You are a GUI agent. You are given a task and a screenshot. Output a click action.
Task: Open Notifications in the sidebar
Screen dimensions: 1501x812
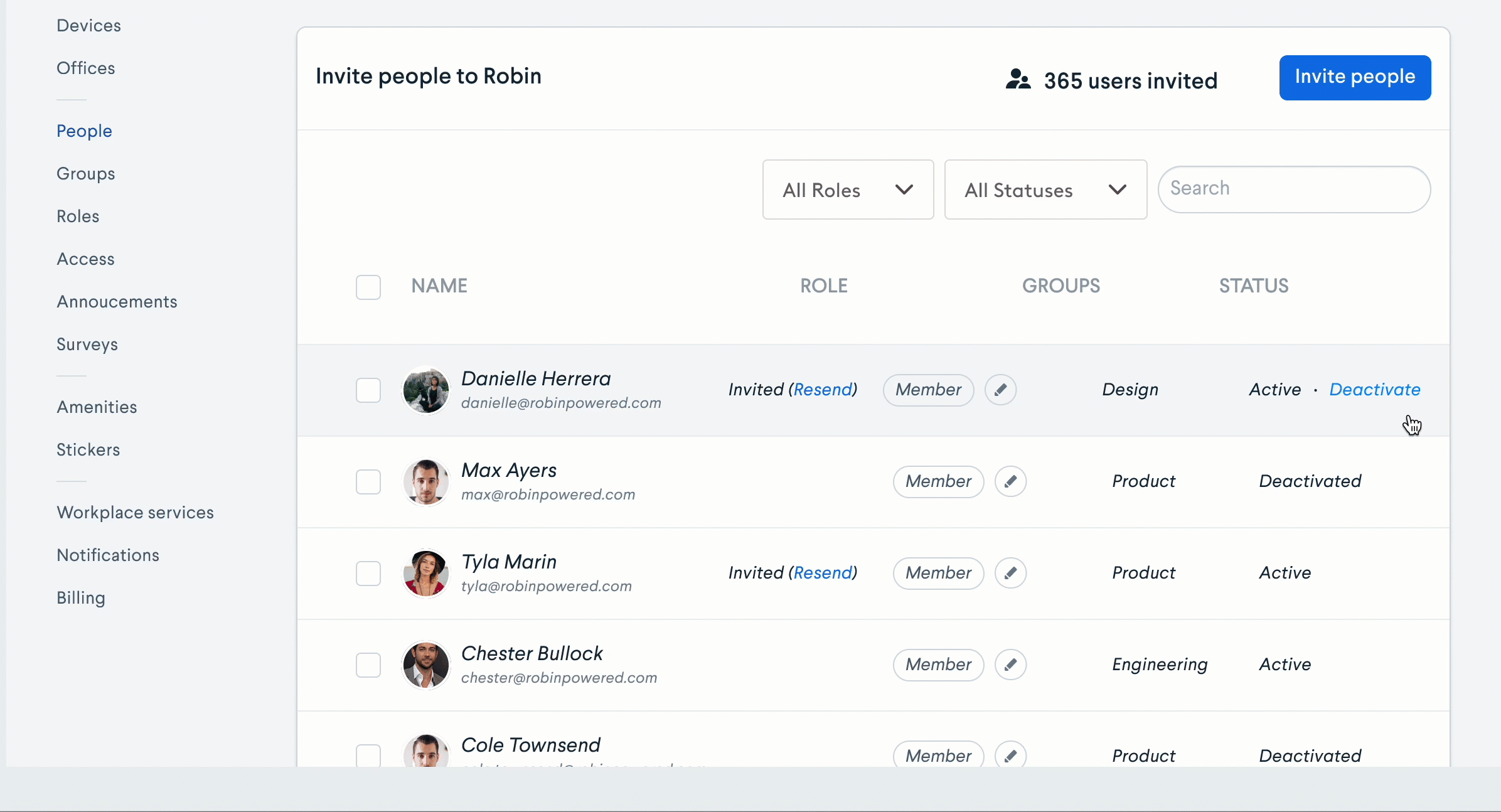[x=108, y=555]
